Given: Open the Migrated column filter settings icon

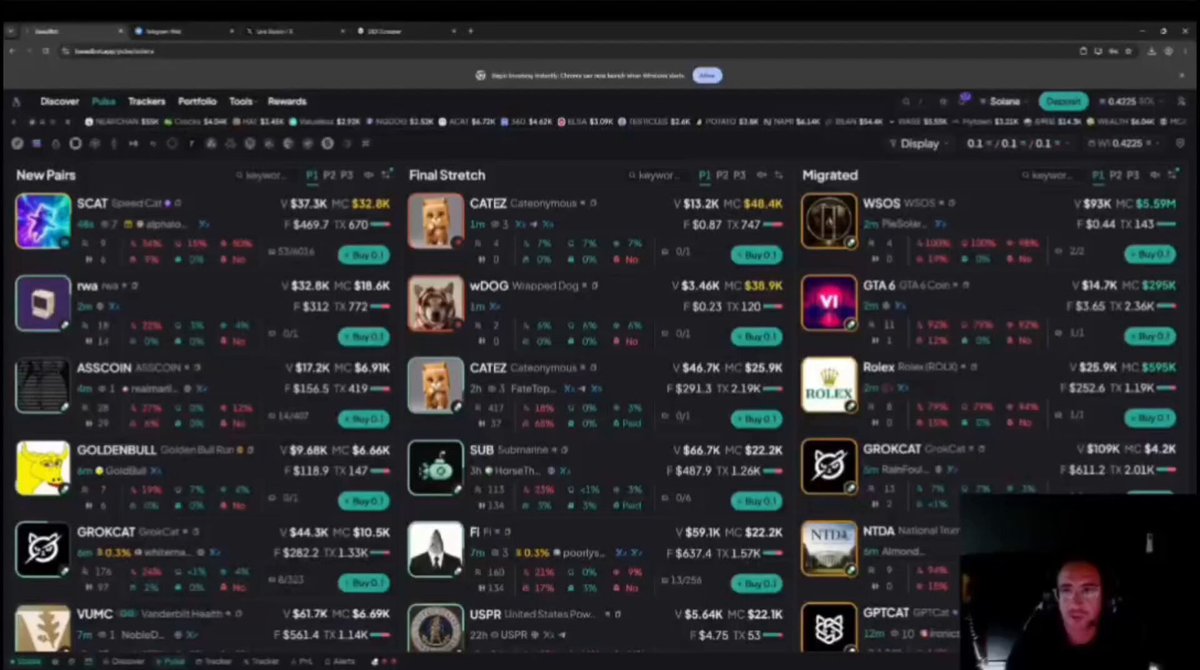Looking at the screenshot, I should [x=1173, y=175].
